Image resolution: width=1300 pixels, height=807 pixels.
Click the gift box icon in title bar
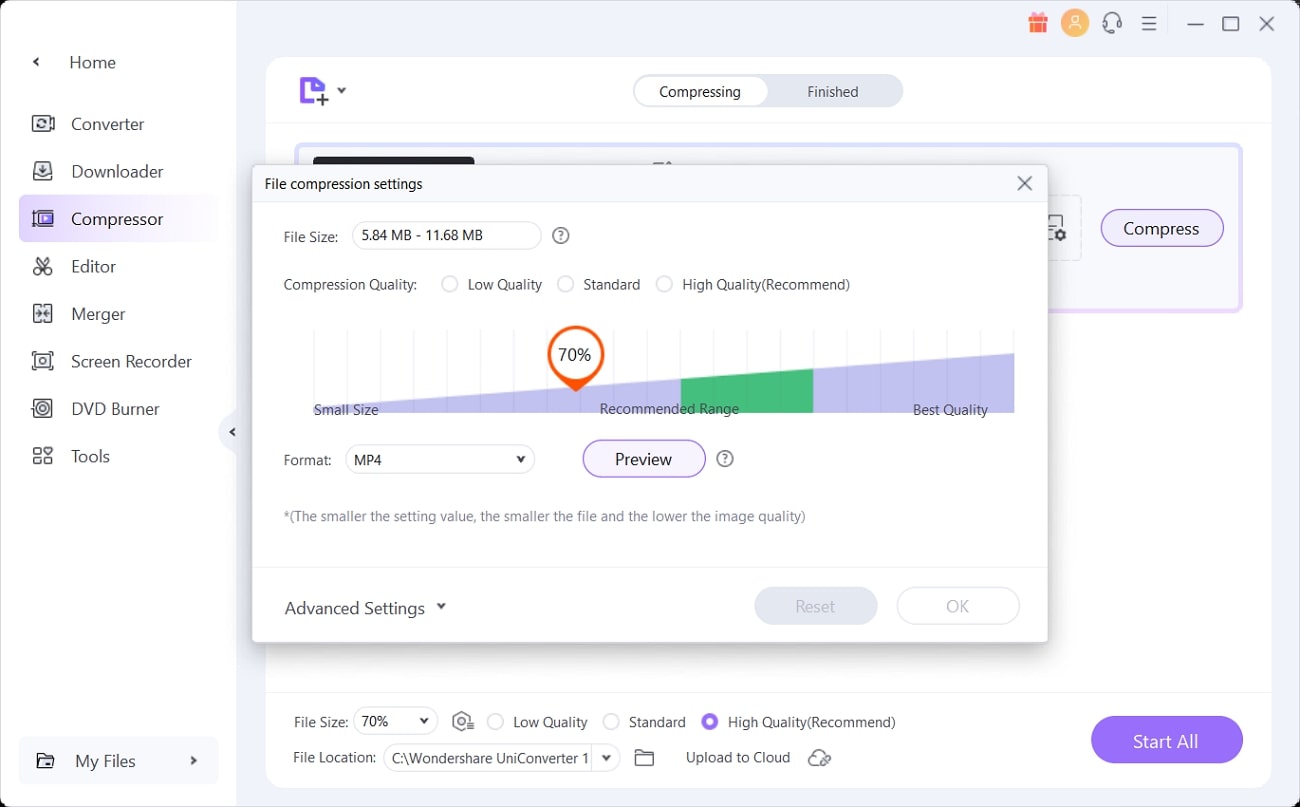(x=1037, y=23)
